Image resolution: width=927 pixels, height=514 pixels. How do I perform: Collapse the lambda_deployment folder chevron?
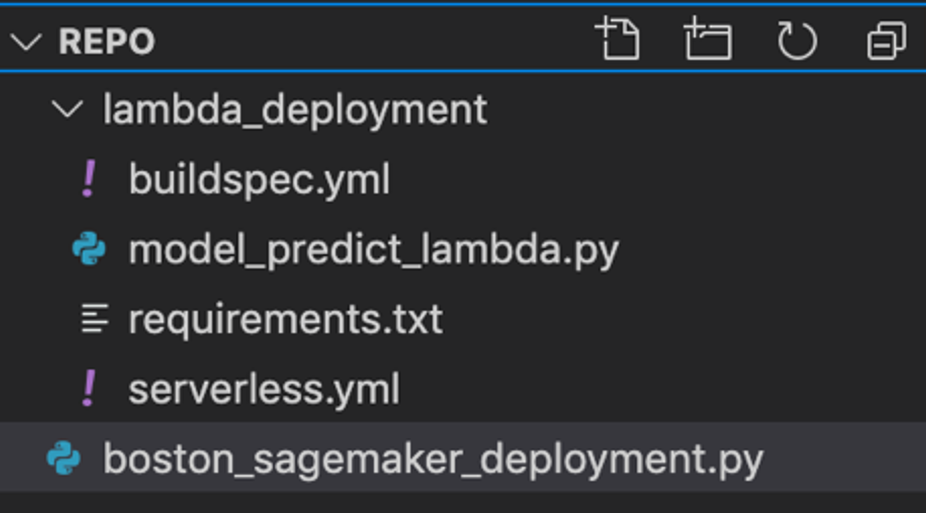(x=68, y=109)
